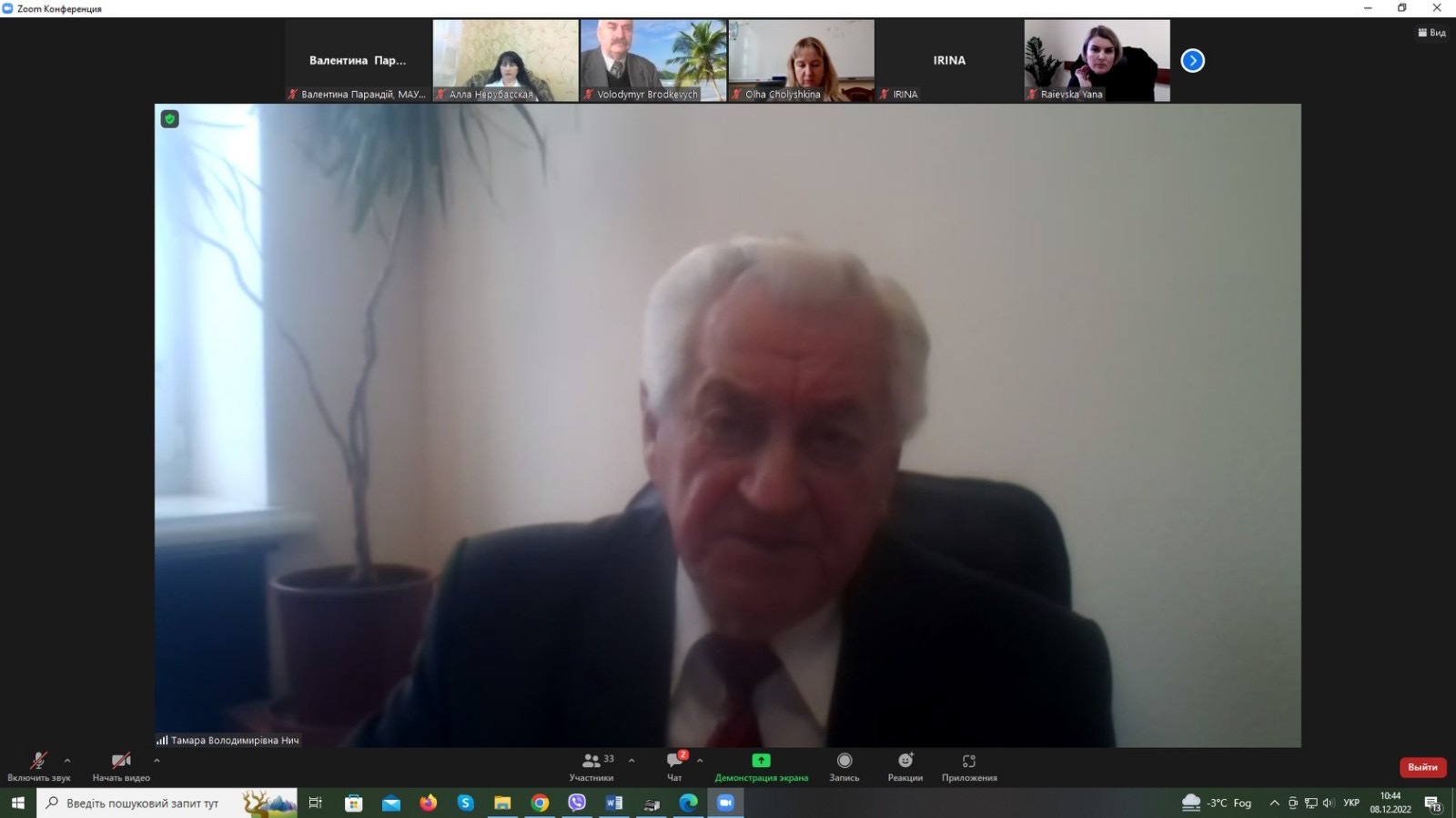Click the Windows taskbar search field
The height and width of the screenshot is (818, 1456).
pos(143,803)
